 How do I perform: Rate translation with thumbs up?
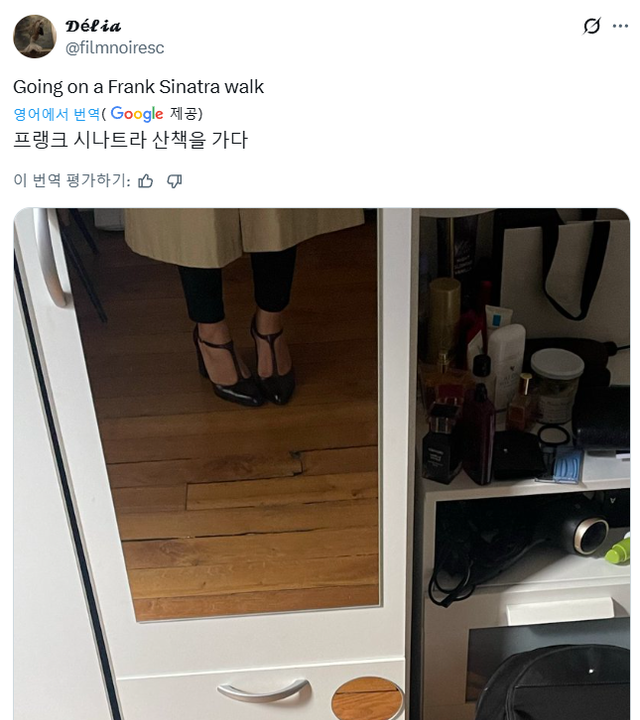click(x=146, y=181)
